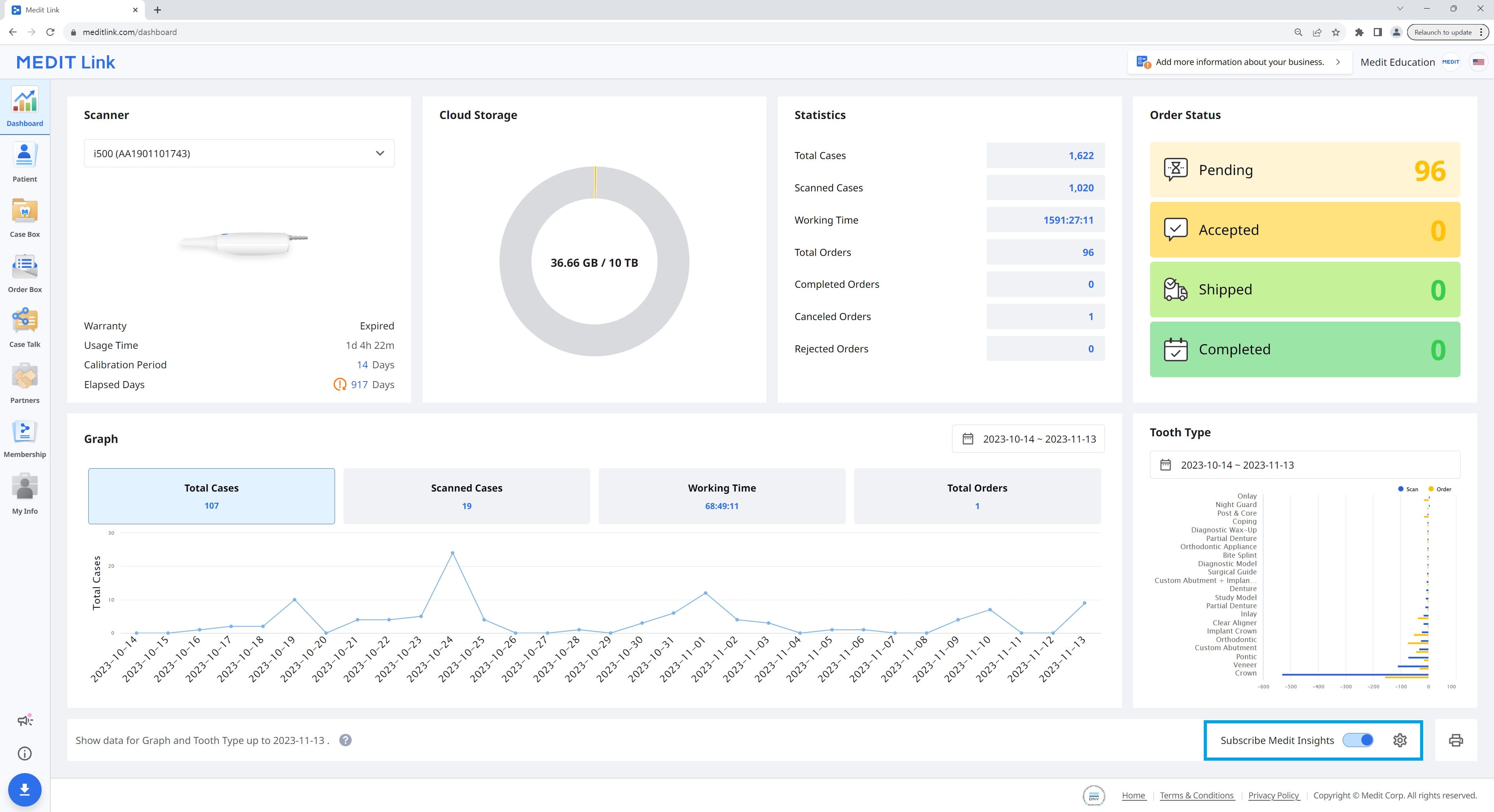Select the Order Box sidebar icon
The height and width of the screenshot is (812, 1494).
[25, 271]
